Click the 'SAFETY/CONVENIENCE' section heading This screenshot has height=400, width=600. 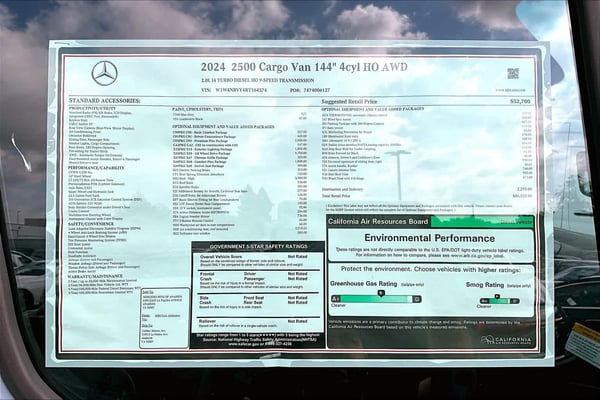91,224
